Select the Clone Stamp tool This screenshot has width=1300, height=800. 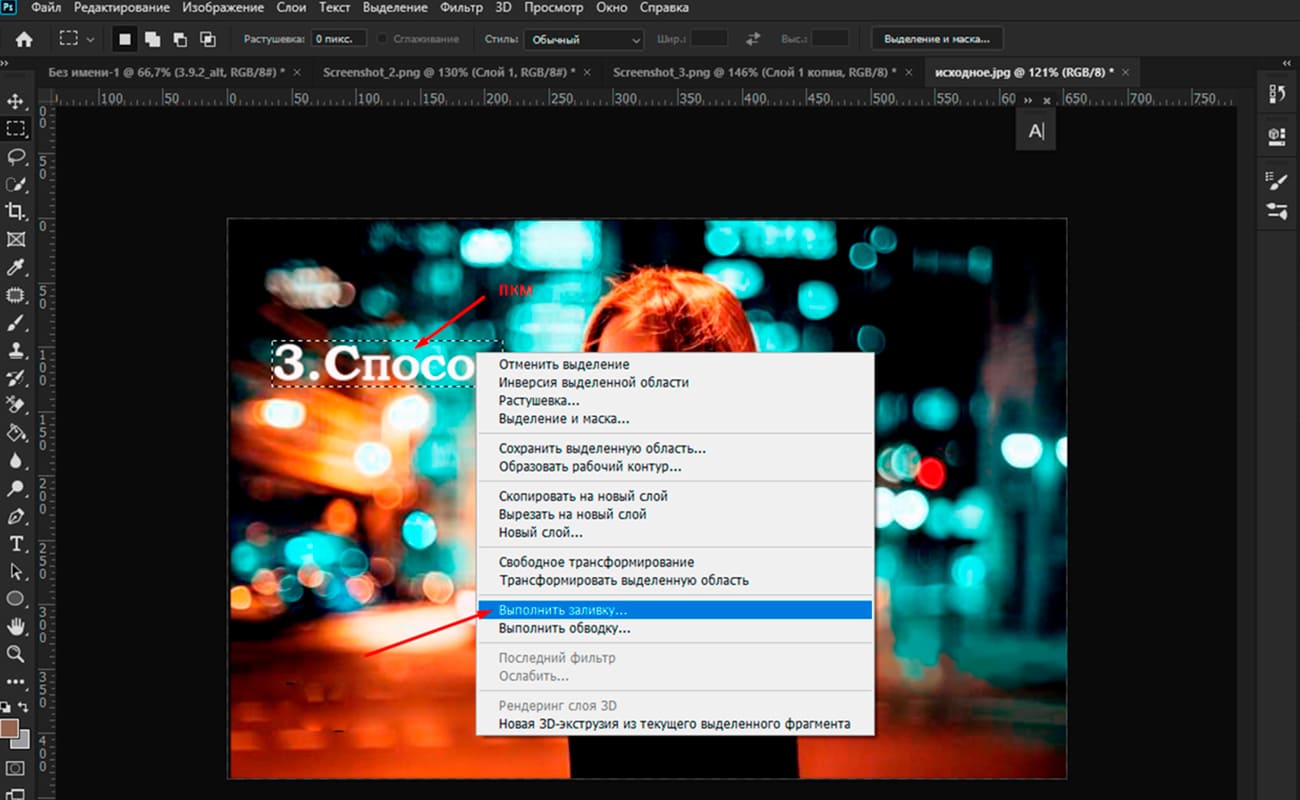coord(16,351)
